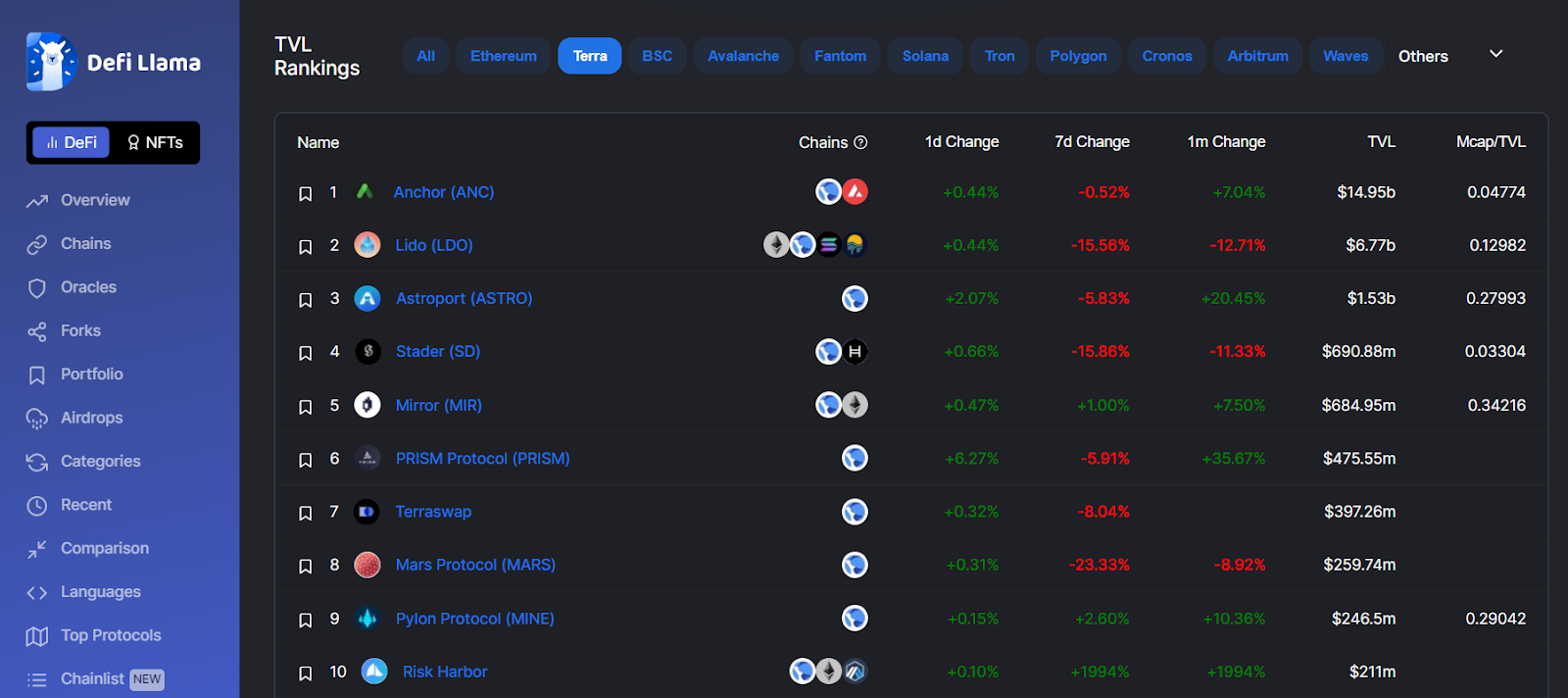Viewport: 1568px width, 698px height.
Task: Open the Risk Harbor protocol link
Action: point(445,672)
